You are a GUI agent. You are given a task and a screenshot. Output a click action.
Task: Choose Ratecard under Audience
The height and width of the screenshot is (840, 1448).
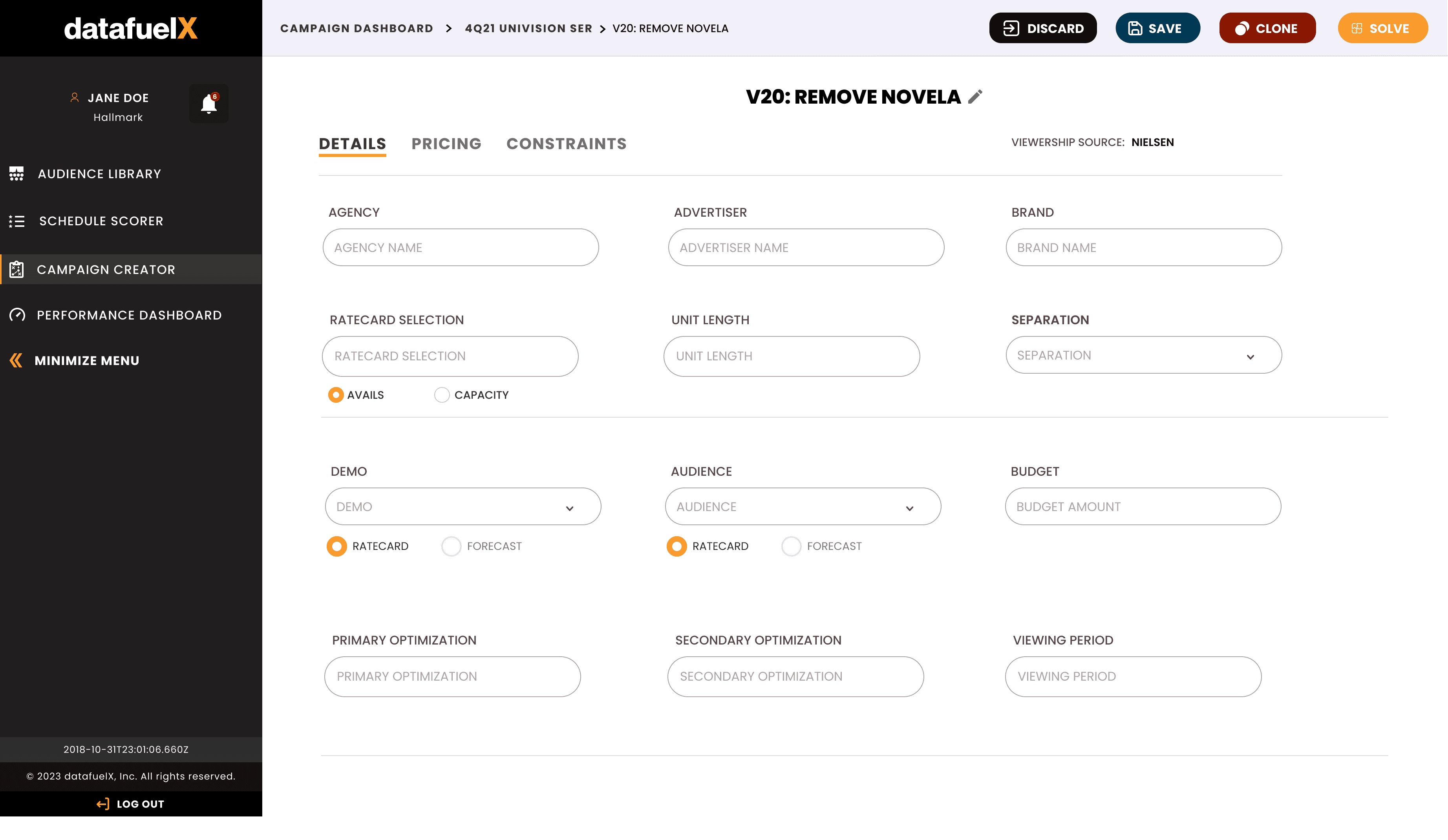coord(677,546)
